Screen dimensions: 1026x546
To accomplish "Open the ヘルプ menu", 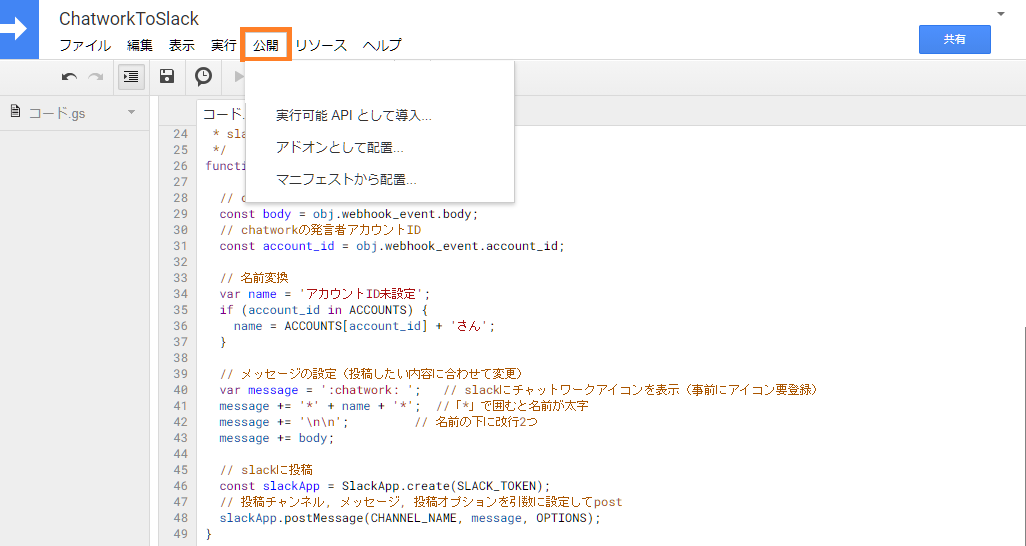I will [381, 45].
